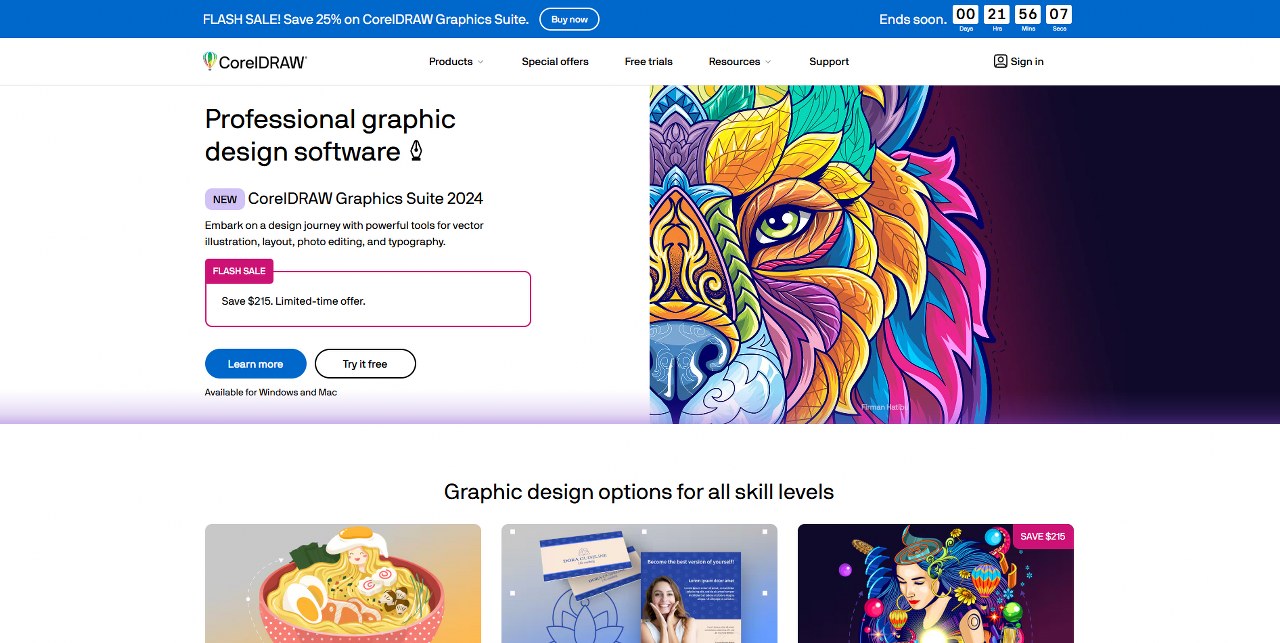Click the Sign in link

[1027, 62]
